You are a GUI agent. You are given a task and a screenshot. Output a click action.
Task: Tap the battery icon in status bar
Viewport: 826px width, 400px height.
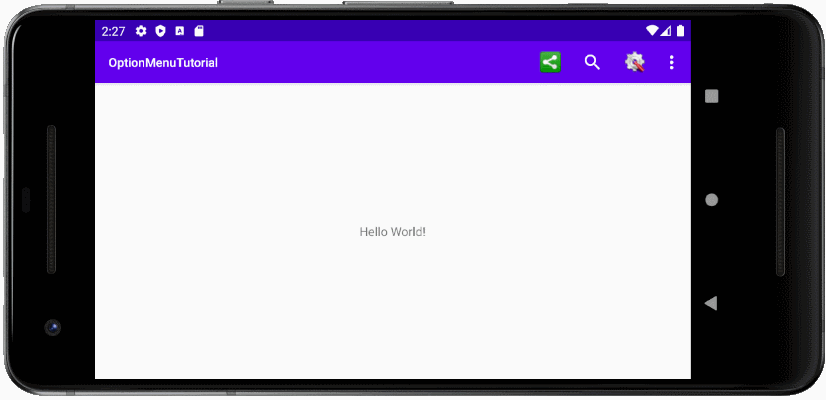coord(680,31)
